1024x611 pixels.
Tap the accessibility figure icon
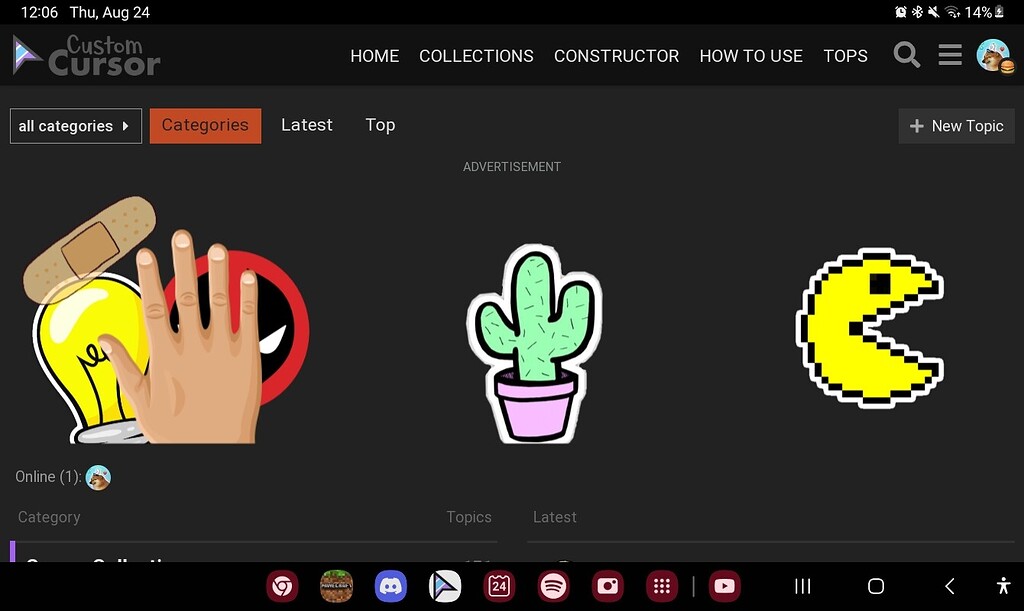(x=1003, y=586)
